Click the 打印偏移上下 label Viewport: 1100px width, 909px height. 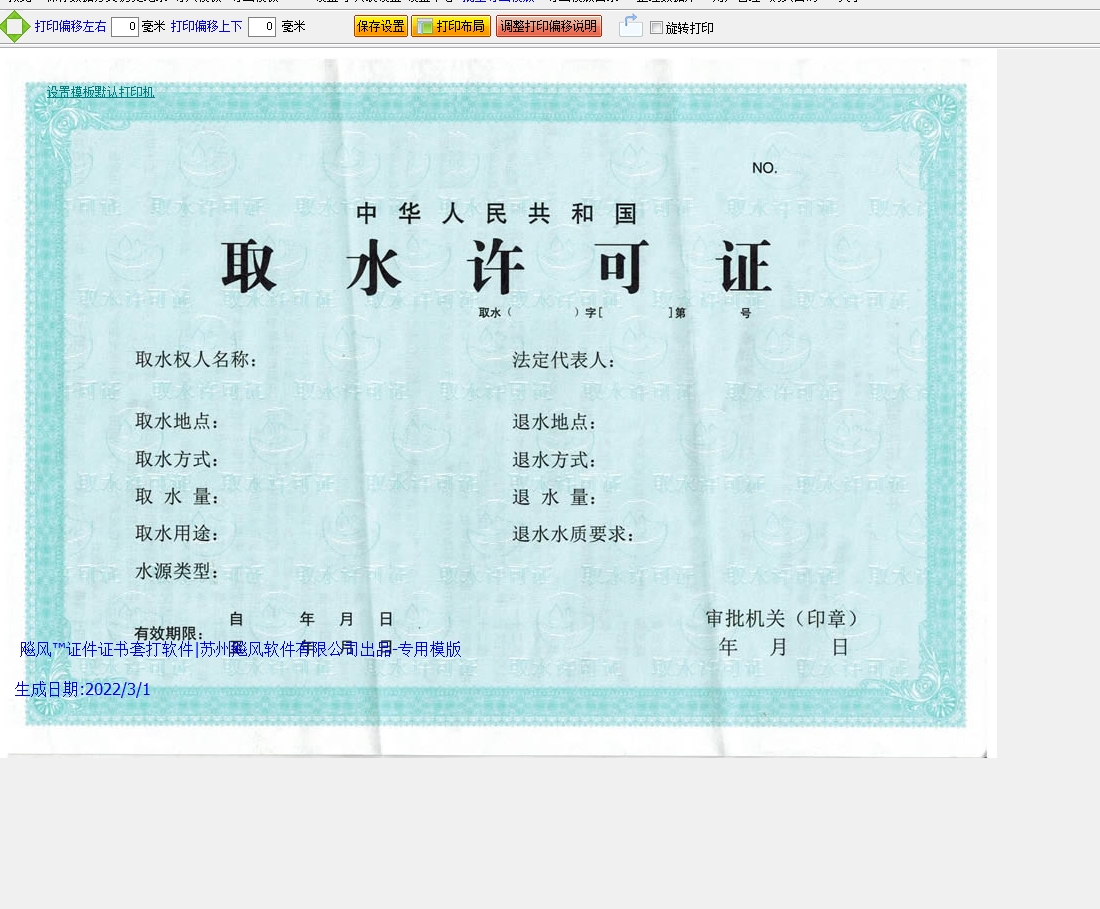206,27
